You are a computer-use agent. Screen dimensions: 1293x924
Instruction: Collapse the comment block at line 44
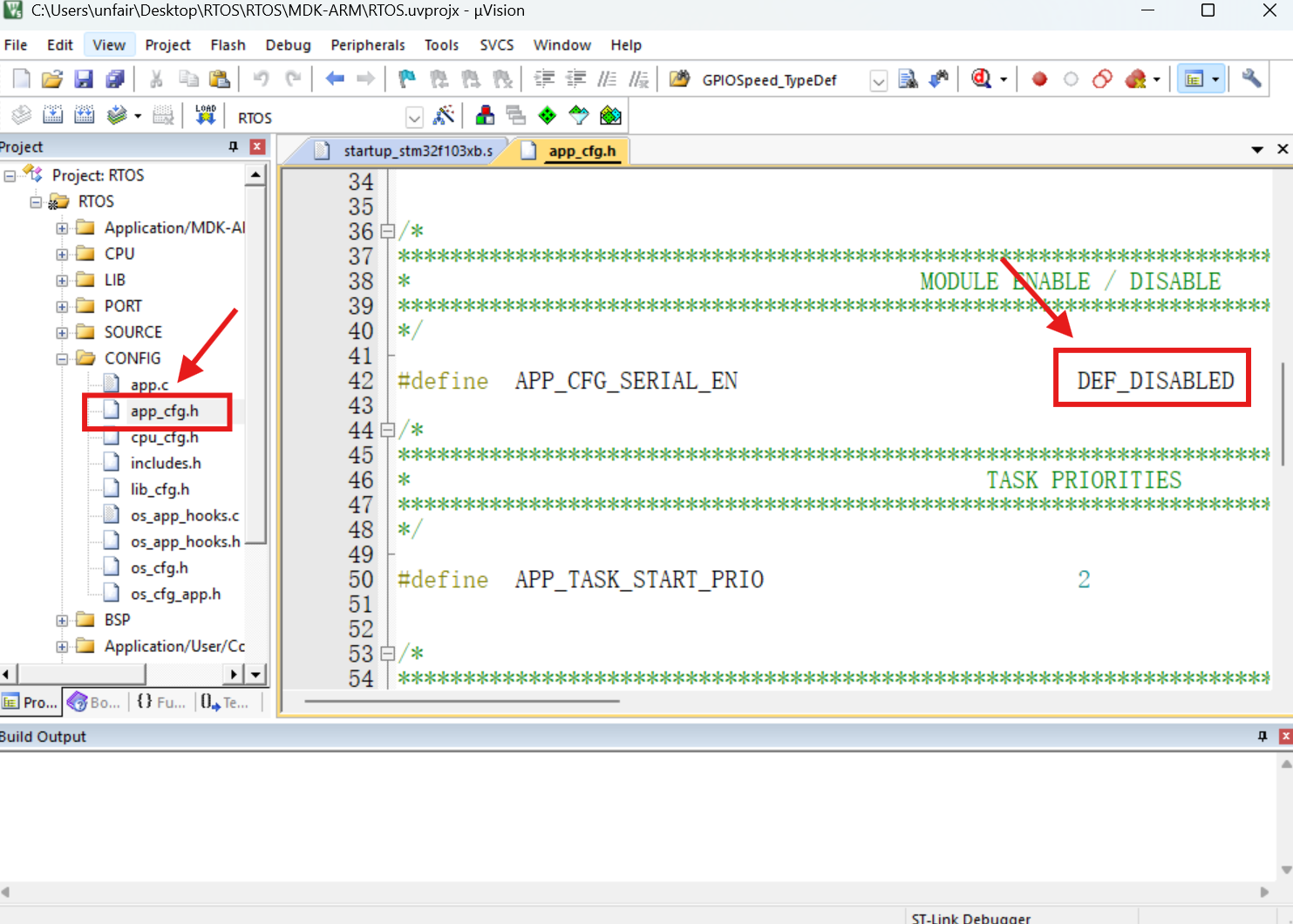click(x=387, y=430)
